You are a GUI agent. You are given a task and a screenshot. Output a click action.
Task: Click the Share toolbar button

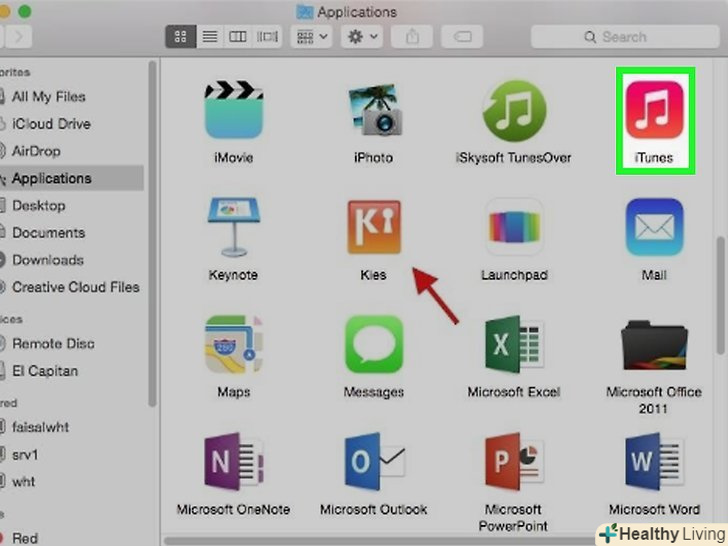tap(412, 36)
